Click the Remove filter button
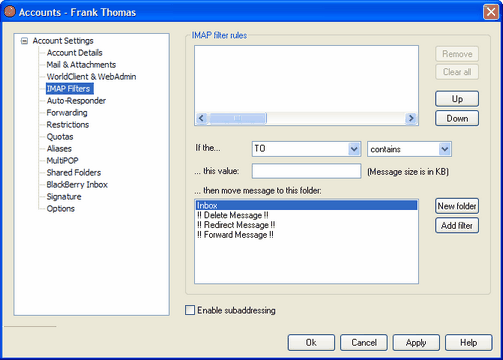The image size is (503, 360). (x=457, y=54)
